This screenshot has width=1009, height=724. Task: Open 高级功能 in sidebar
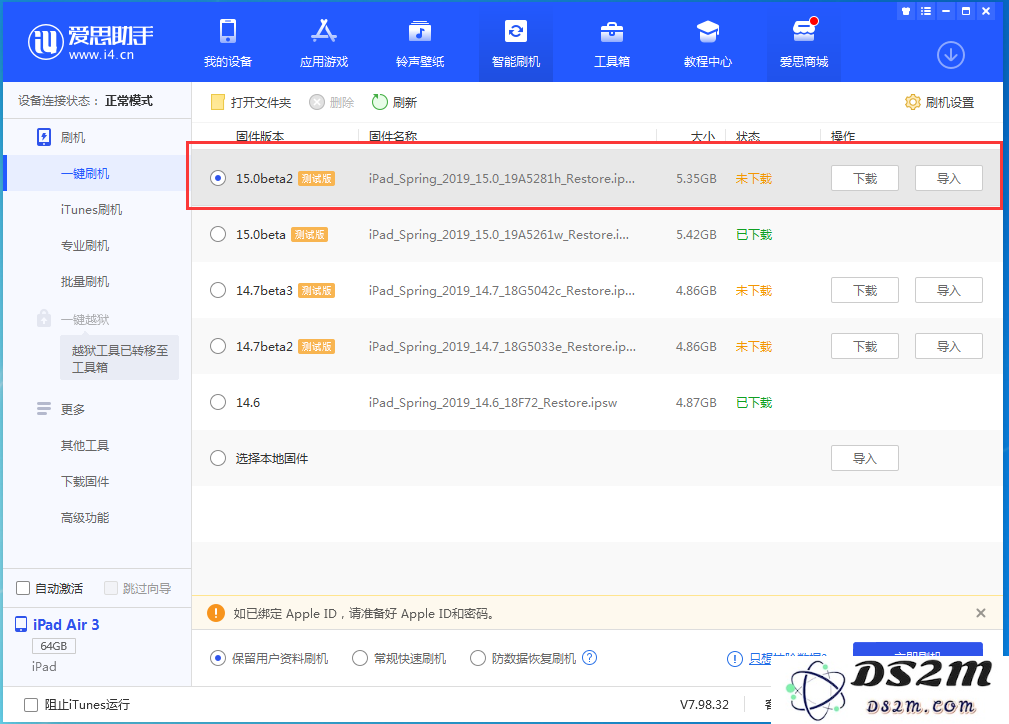point(85,517)
